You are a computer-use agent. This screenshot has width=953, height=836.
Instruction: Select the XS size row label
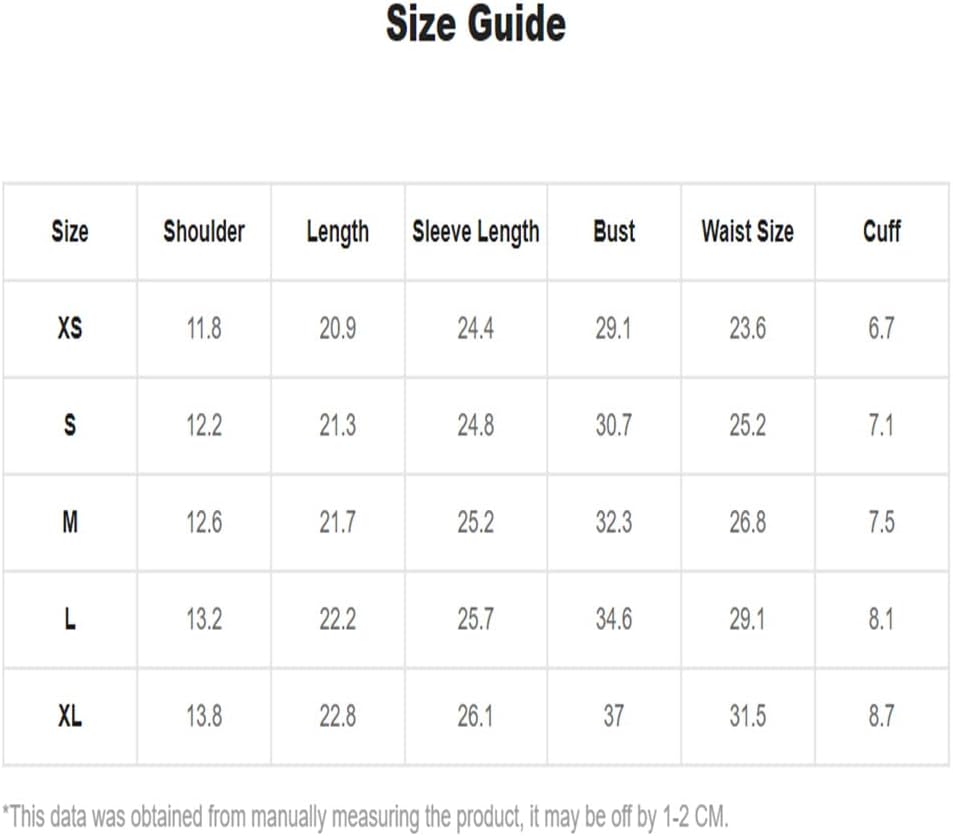coord(70,328)
